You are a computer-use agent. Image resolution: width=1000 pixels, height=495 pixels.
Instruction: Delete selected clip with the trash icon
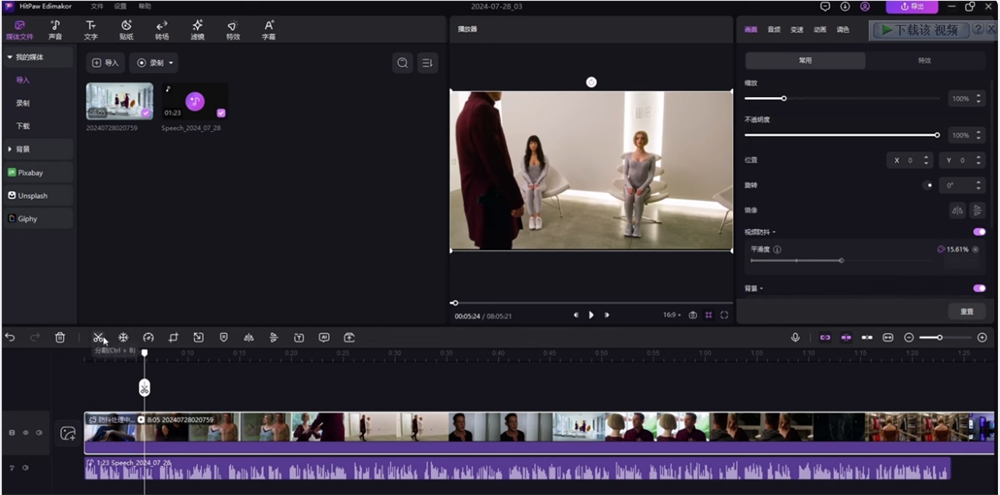60,338
